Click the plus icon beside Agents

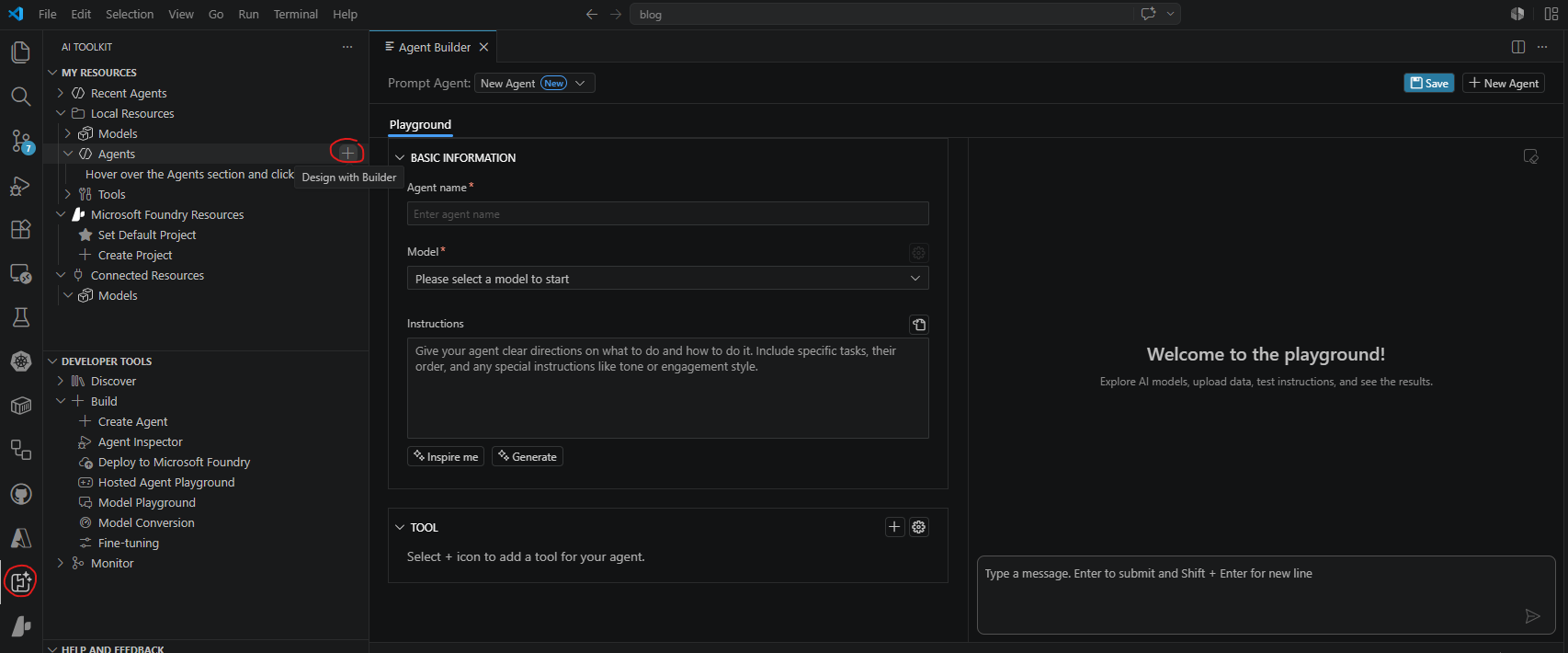click(x=347, y=153)
